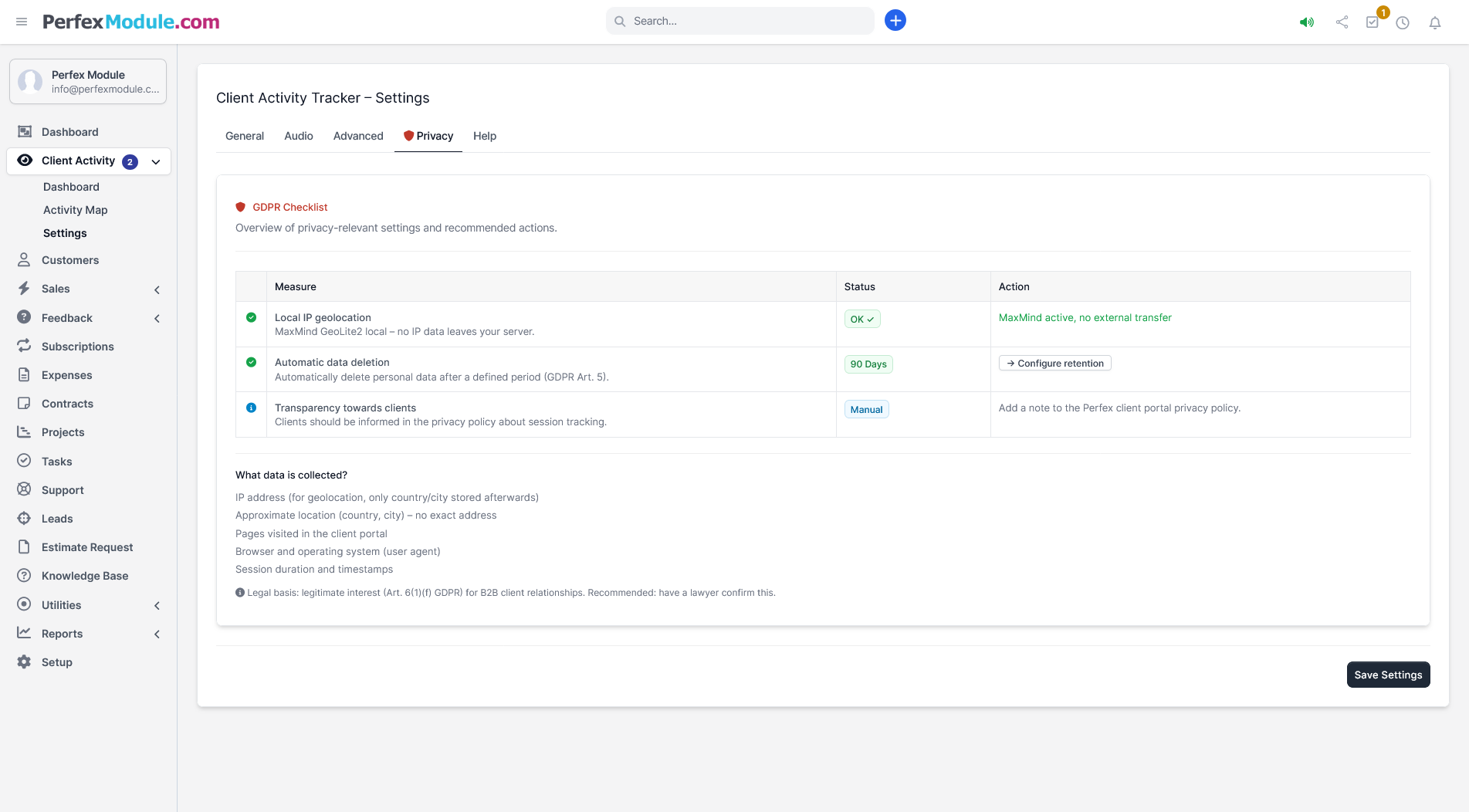Click the Configure retention button
The width and height of the screenshot is (1469, 812).
pyautogui.click(x=1054, y=364)
